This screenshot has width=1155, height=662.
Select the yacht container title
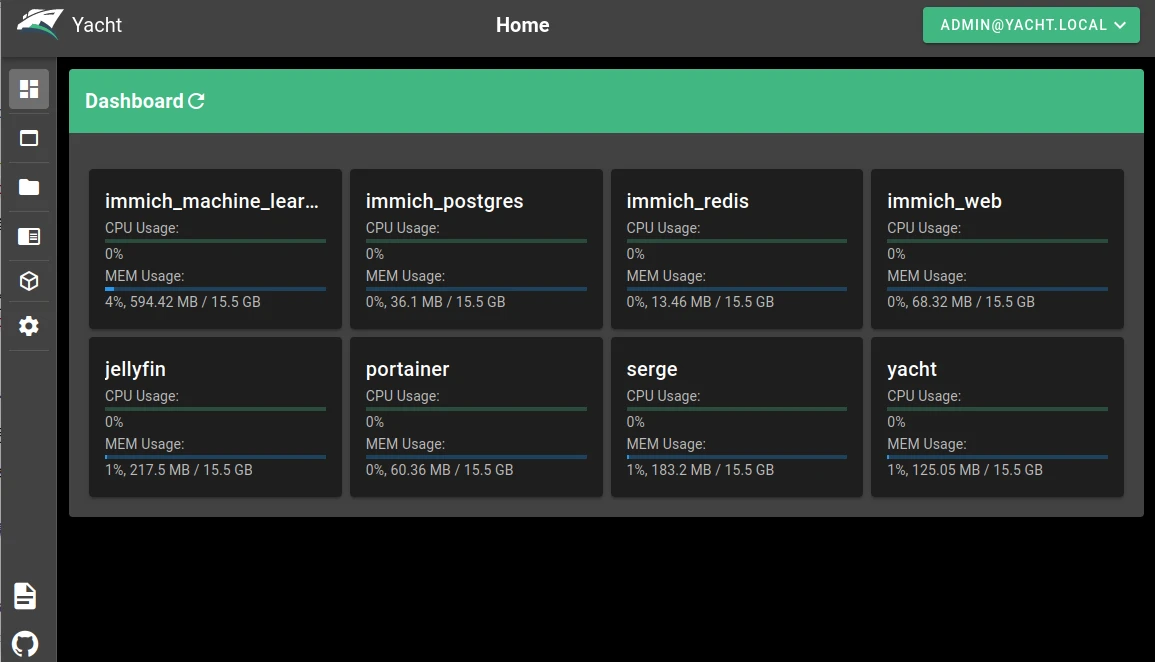(x=912, y=369)
